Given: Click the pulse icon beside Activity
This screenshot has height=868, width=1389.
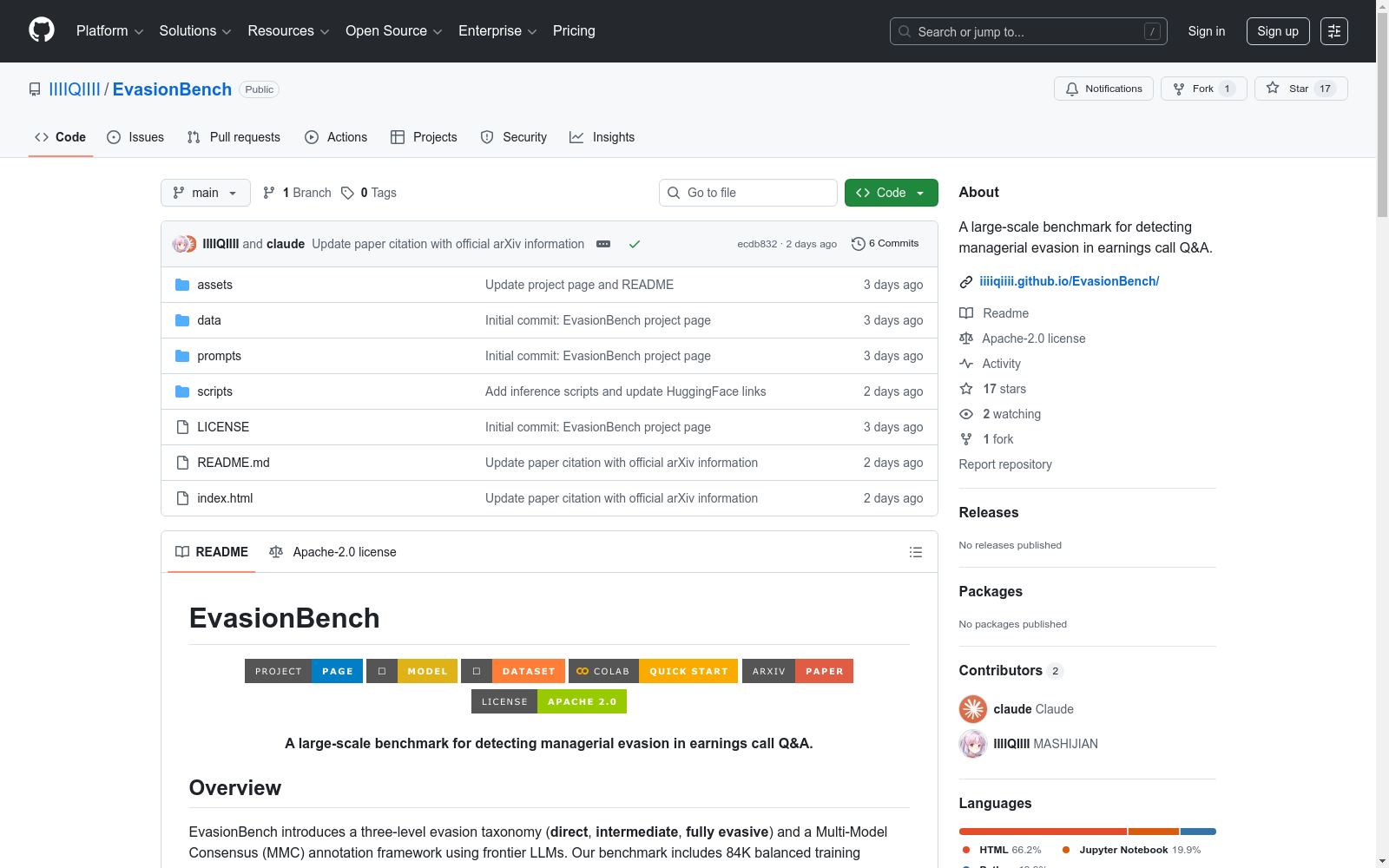Looking at the screenshot, I should coord(966,364).
